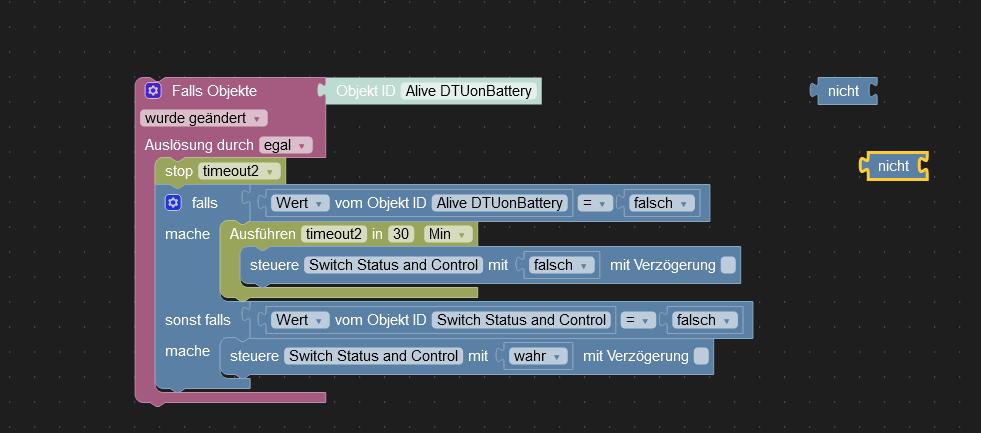Select the unhighlighted blue nicht block
The width and height of the screenshot is (981, 433).
(843, 91)
